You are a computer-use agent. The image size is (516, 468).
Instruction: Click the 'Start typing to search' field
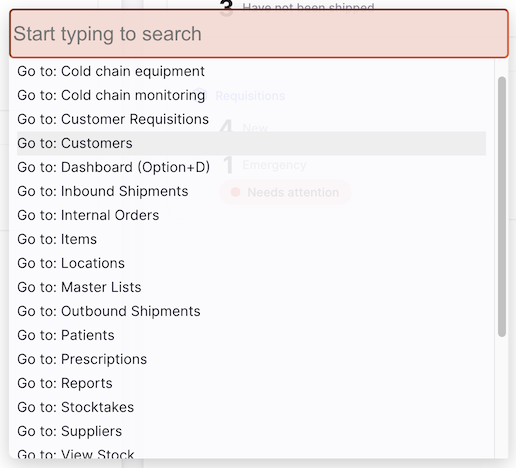(259, 34)
